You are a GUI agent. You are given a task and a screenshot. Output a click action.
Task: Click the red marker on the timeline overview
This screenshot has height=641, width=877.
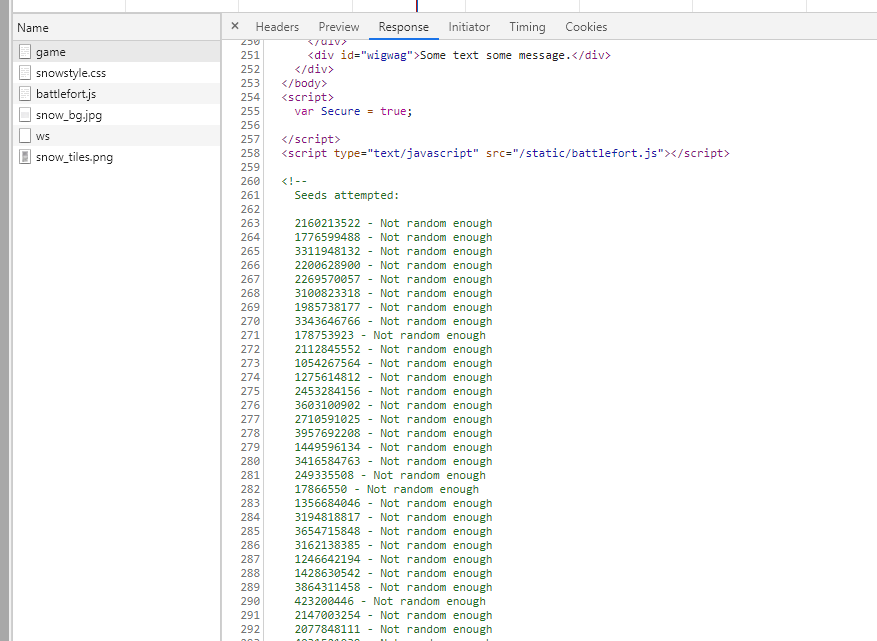coord(417,6)
